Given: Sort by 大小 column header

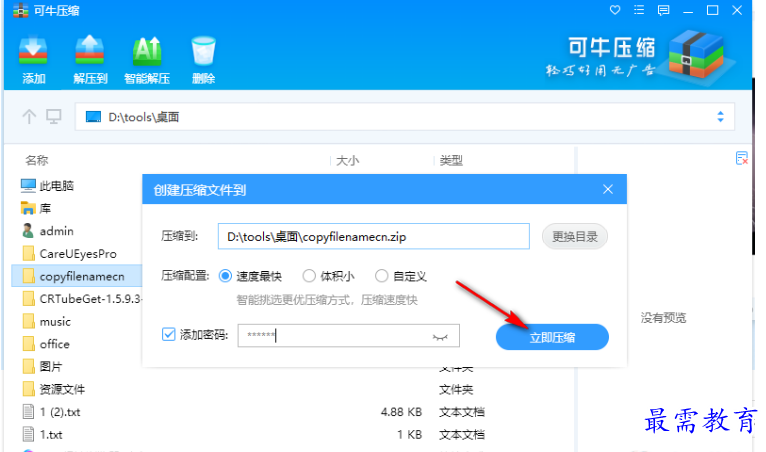Looking at the screenshot, I should click(347, 160).
